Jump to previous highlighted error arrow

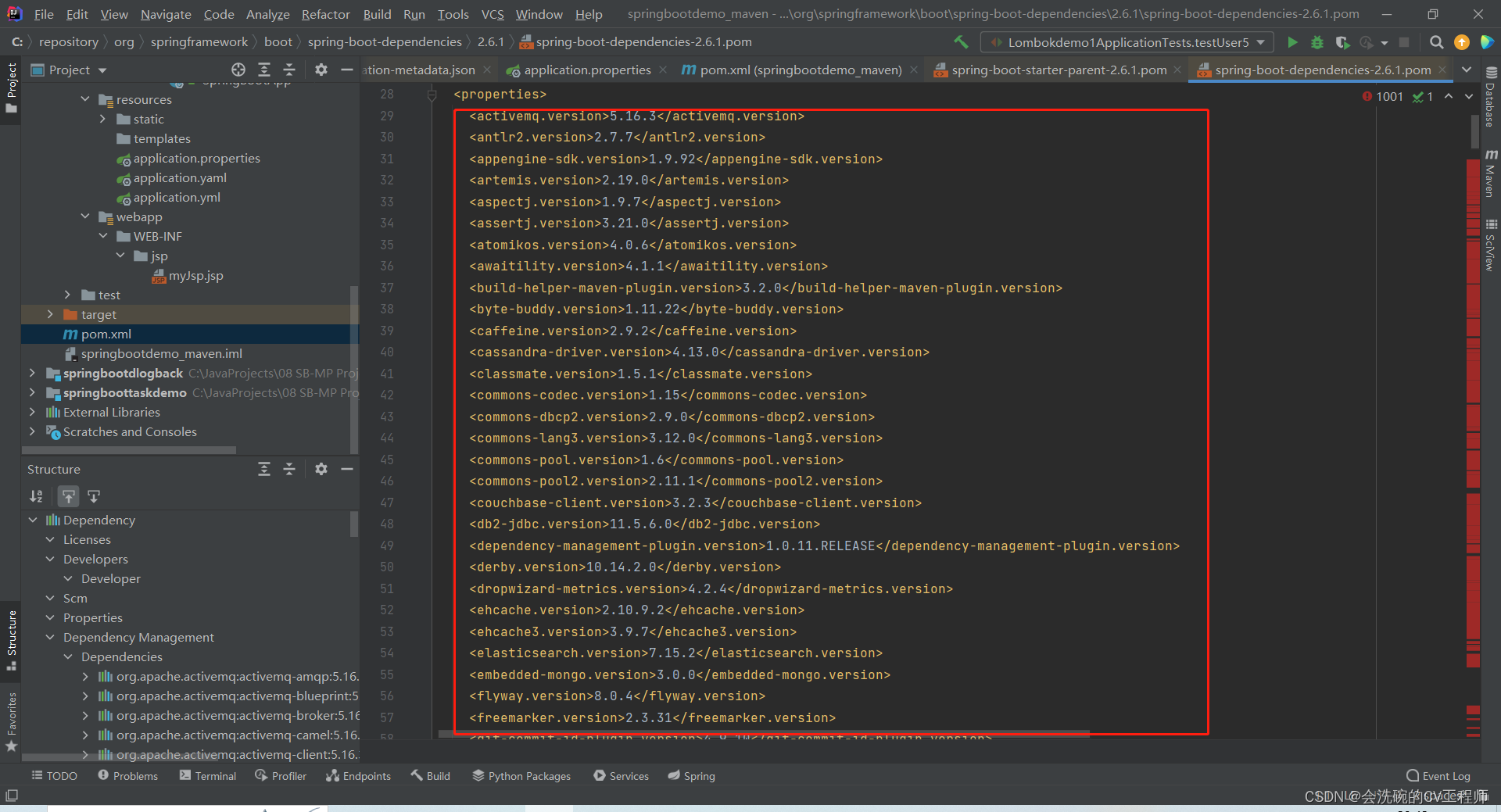1449,96
